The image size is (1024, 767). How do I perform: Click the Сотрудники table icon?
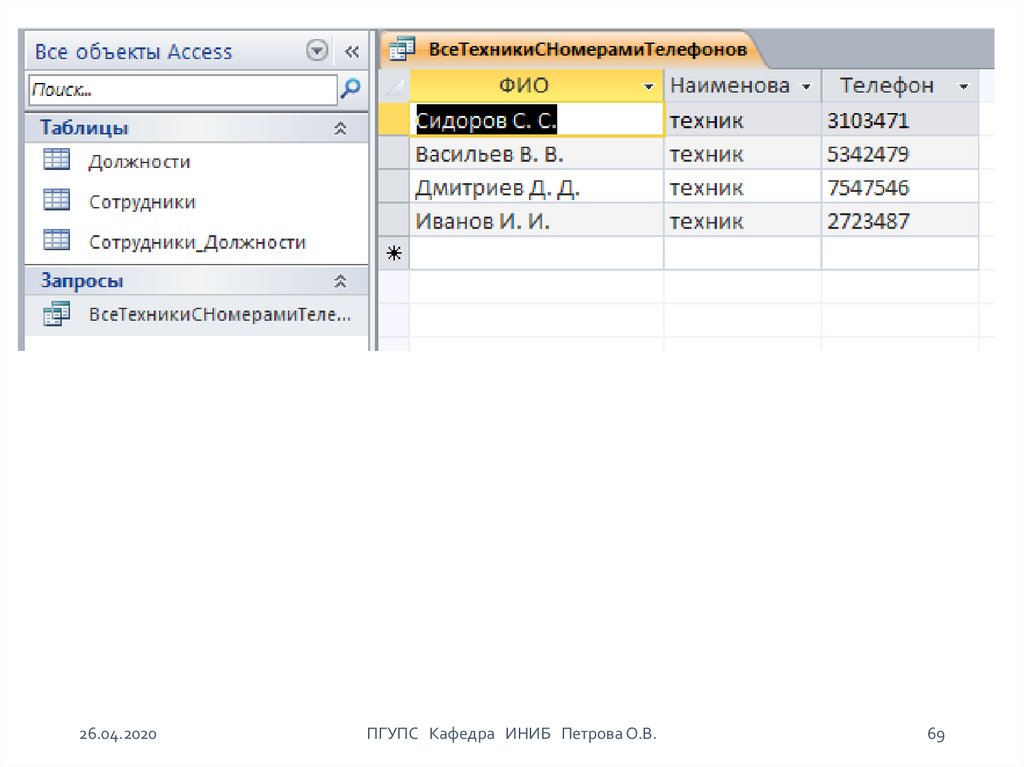(x=57, y=200)
